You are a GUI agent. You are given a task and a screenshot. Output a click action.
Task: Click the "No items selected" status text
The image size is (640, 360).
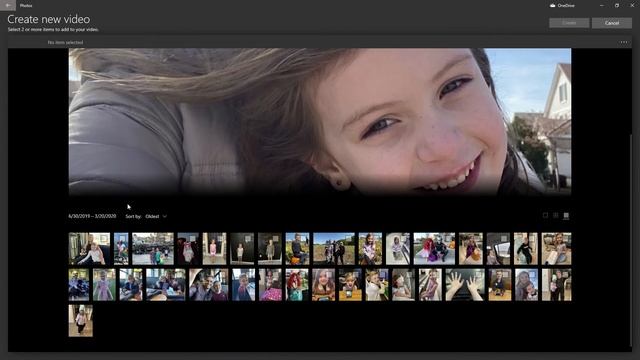pos(65,42)
